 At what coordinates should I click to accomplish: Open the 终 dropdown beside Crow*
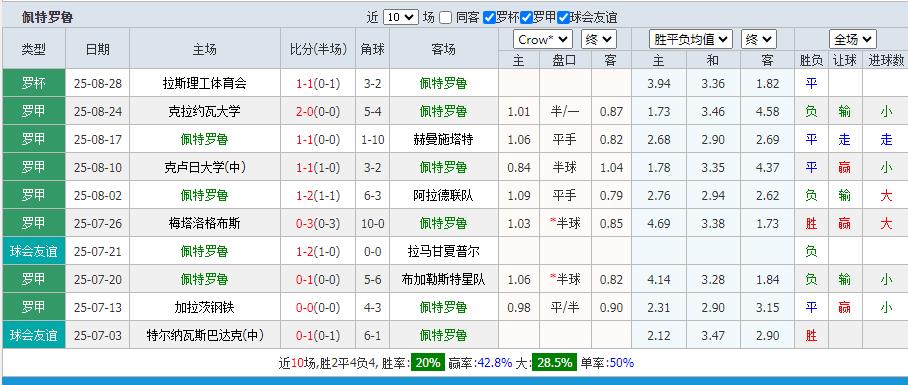[598, 39]
